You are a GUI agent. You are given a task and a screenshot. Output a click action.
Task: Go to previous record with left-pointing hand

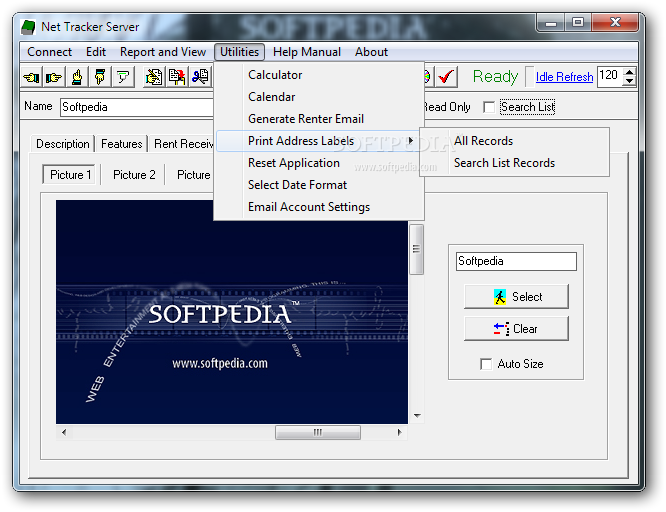pyautogui.click(x=31, y=77)
